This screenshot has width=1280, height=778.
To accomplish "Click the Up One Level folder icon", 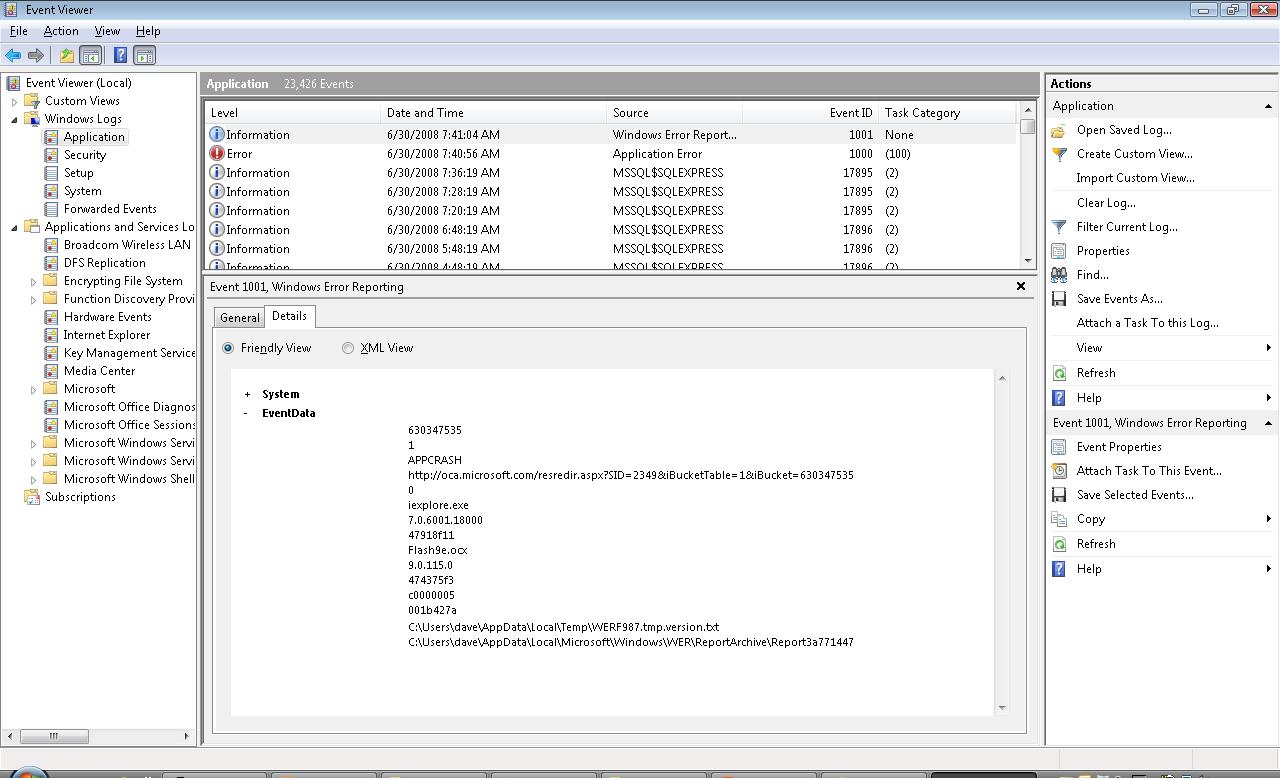I will pyautogui.click(x=66, y=56).
